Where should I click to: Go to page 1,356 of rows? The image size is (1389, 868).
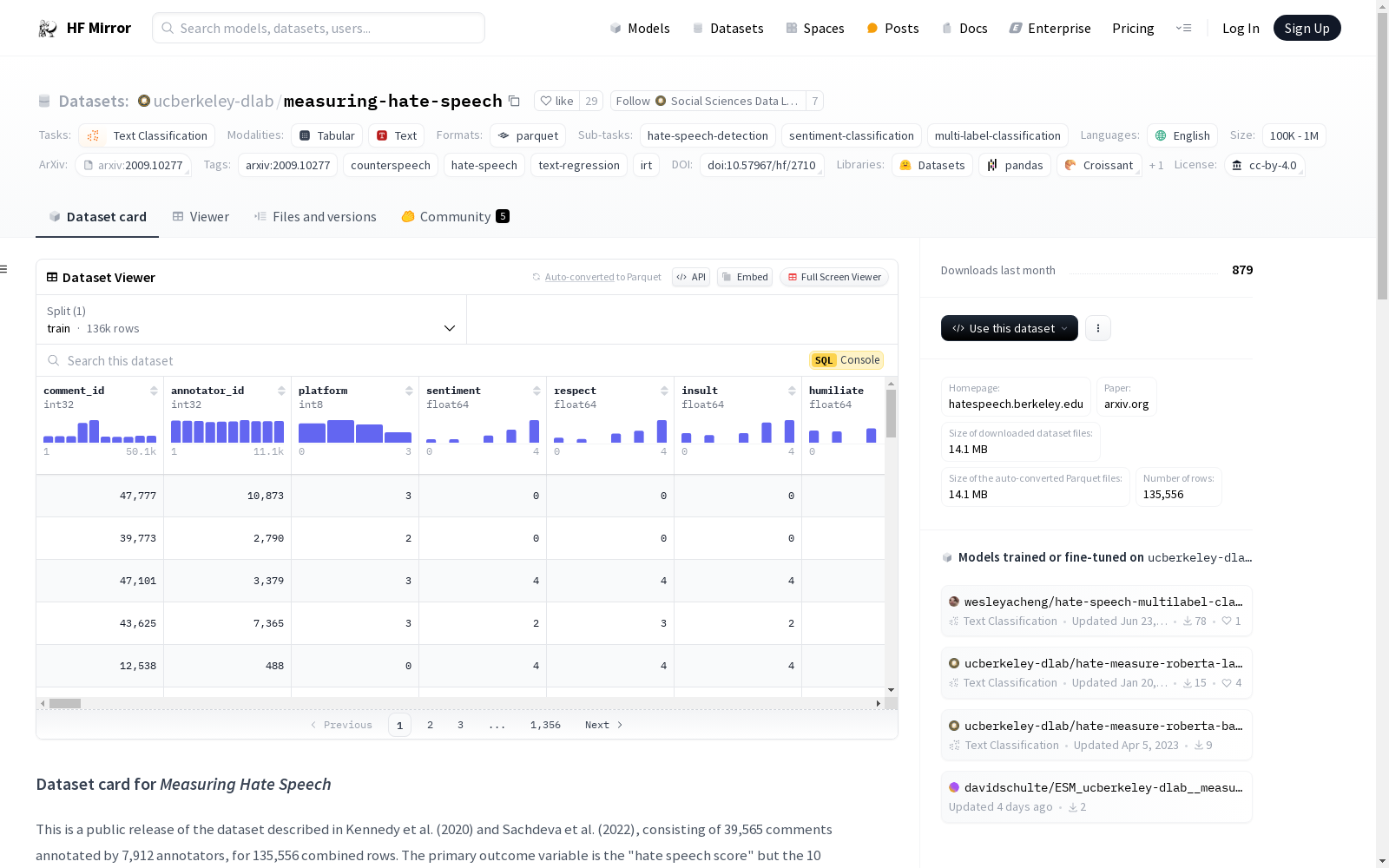click(x=545, y=725)
